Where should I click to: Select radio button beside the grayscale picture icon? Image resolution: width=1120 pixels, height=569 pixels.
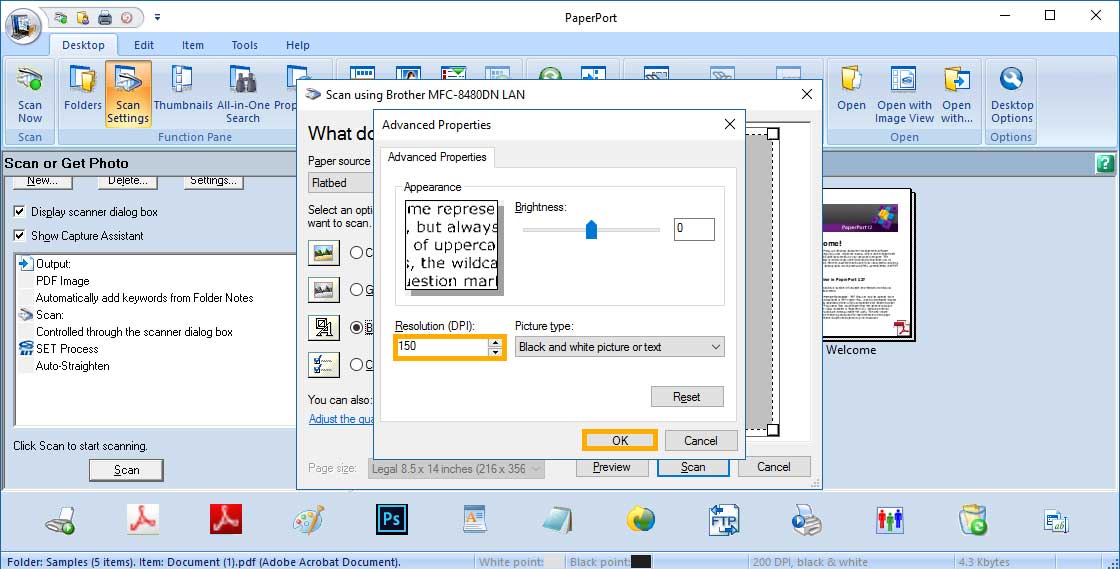pyautogui.click(x=356, y=289)
